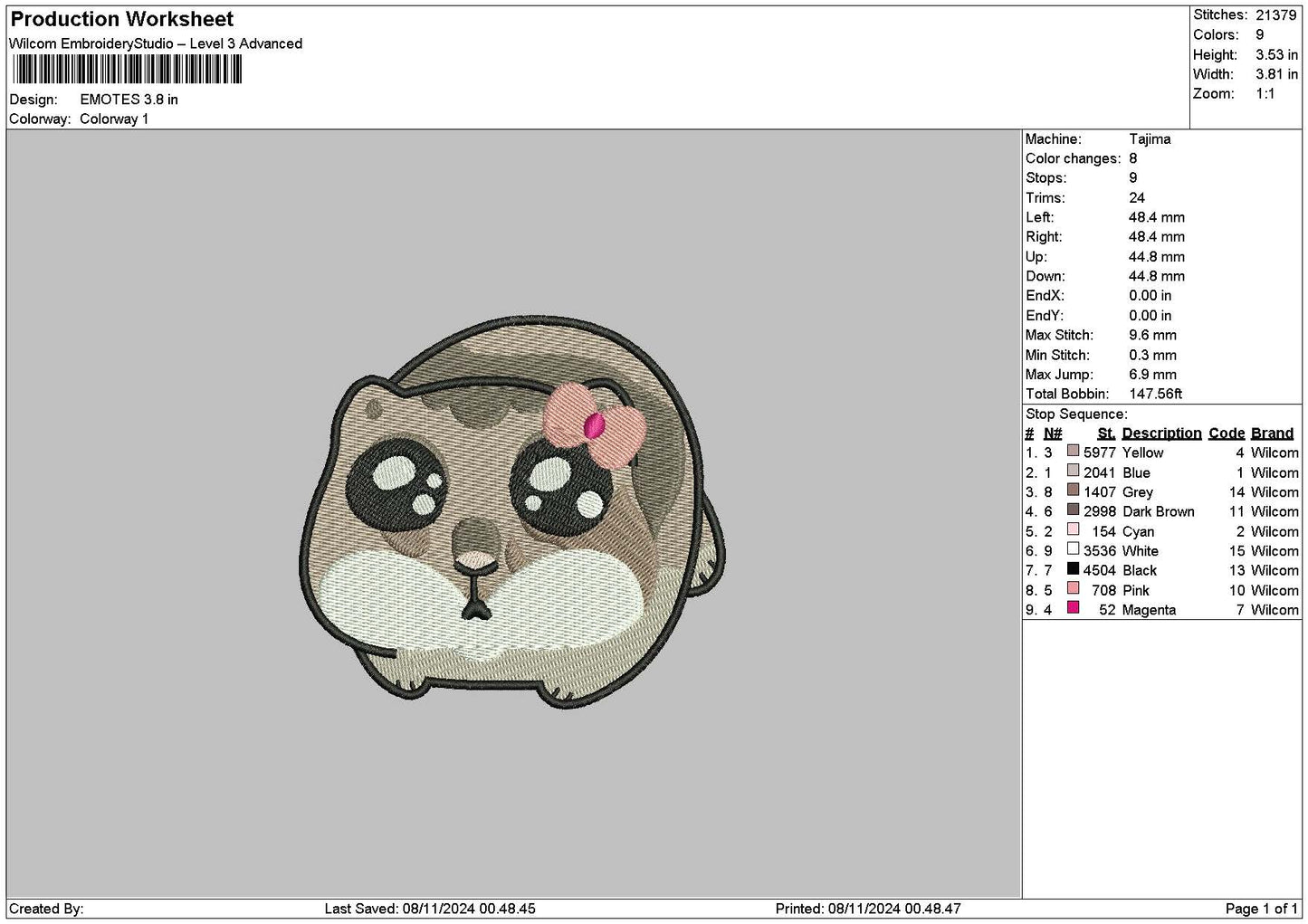Click the 'Production Worksheet' title

pyautogui.click(x=122, y=19)
